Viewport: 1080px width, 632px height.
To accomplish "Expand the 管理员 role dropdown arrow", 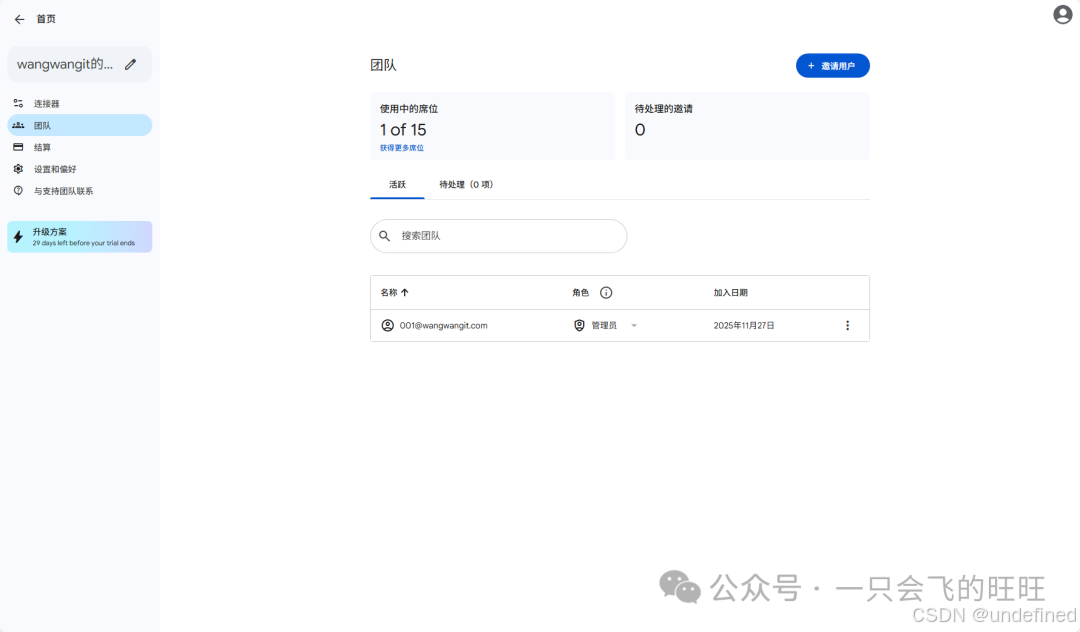I will click(x=634, y=326).
